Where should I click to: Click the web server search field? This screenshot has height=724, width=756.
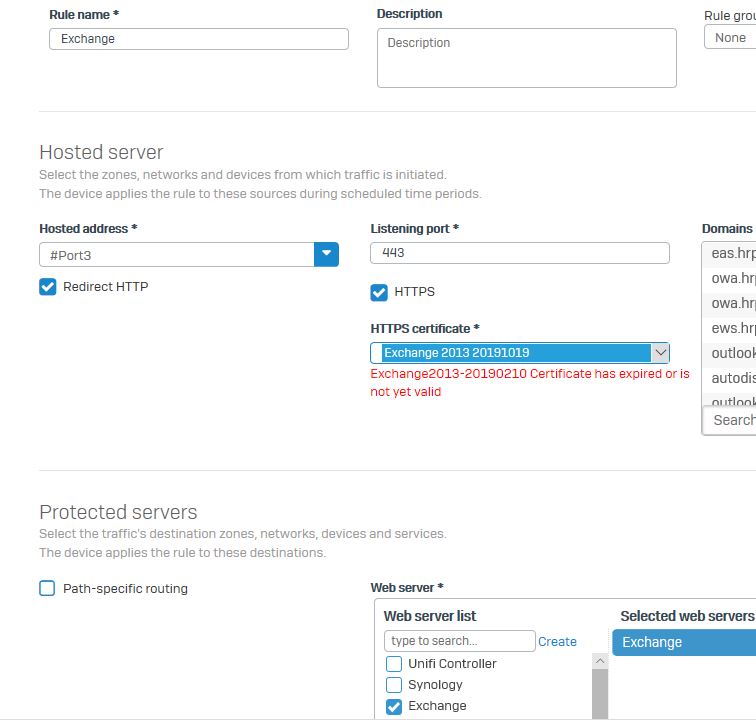point(459,641)
